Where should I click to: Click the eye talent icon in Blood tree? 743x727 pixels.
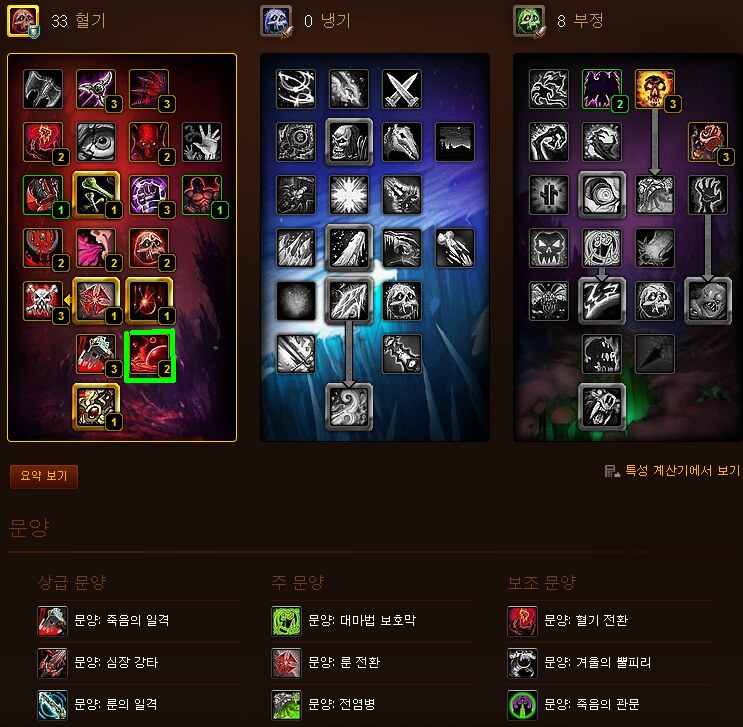click(x=96, y=142)
